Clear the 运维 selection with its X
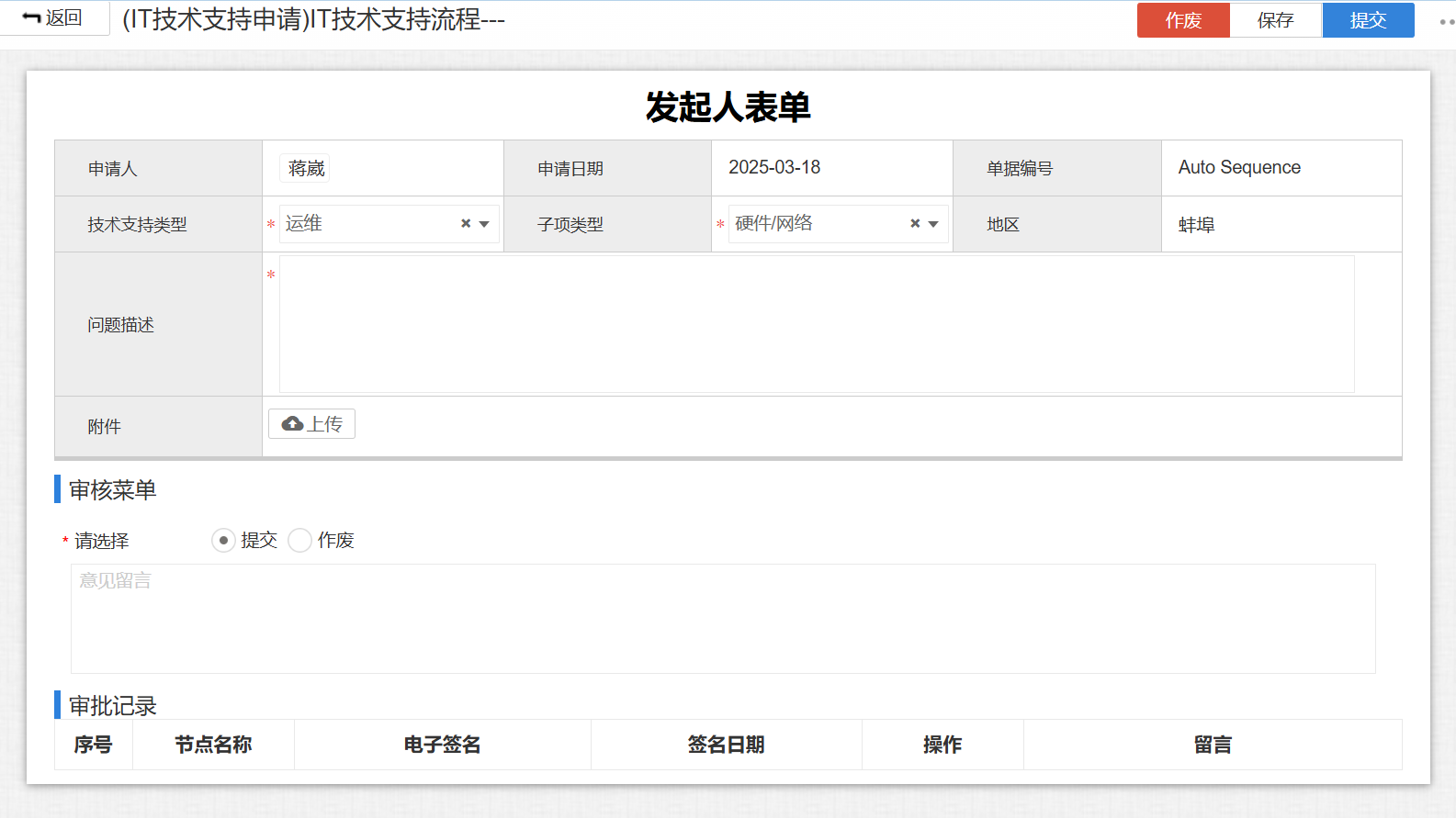This screenshot has width=1456, height=818. pos(466,224)
